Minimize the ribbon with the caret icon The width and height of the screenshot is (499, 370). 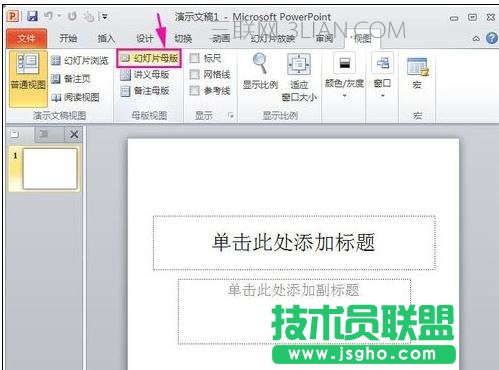pyautogui.click(x=476, y=39)
